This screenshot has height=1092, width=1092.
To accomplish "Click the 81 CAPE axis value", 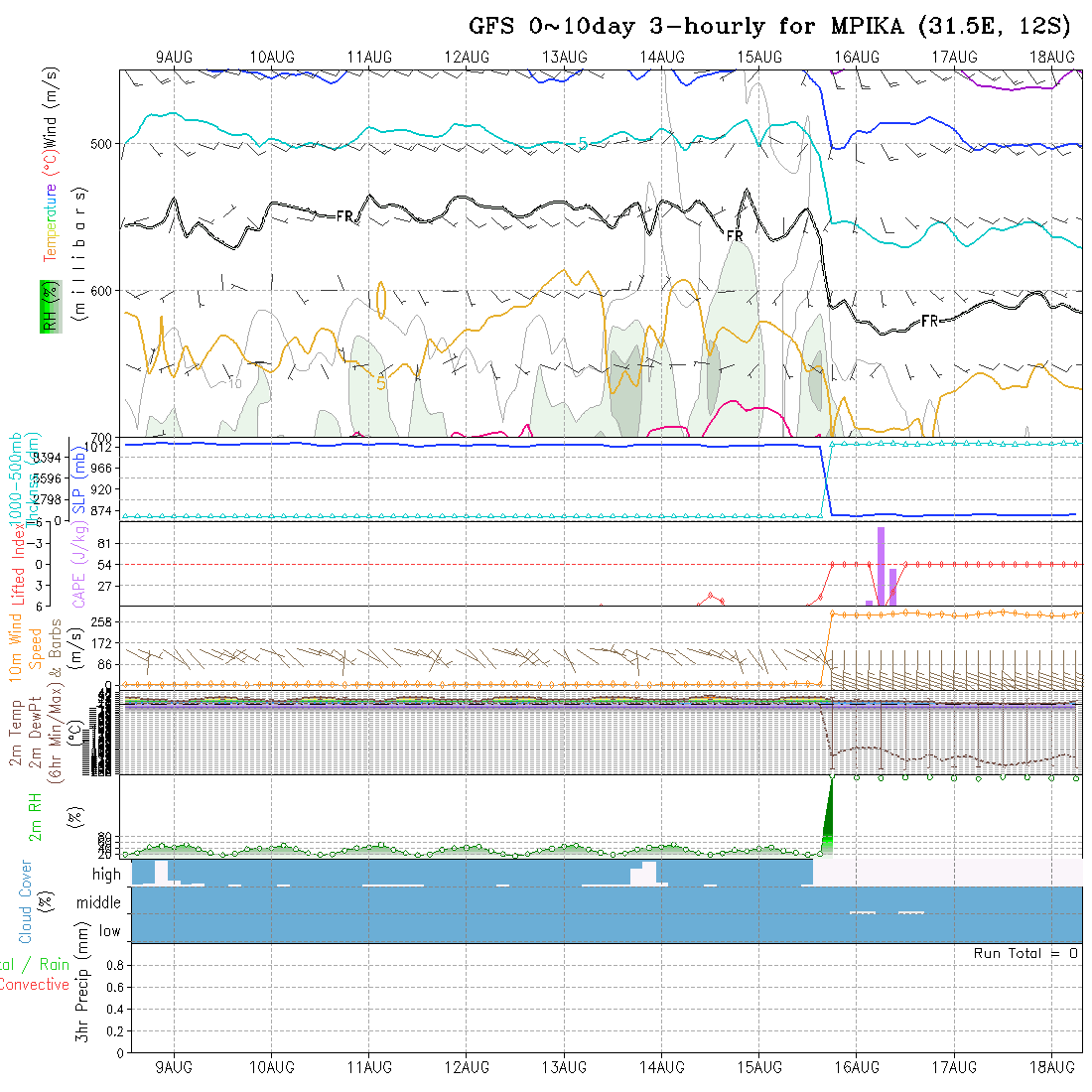I will coord(105,544).
